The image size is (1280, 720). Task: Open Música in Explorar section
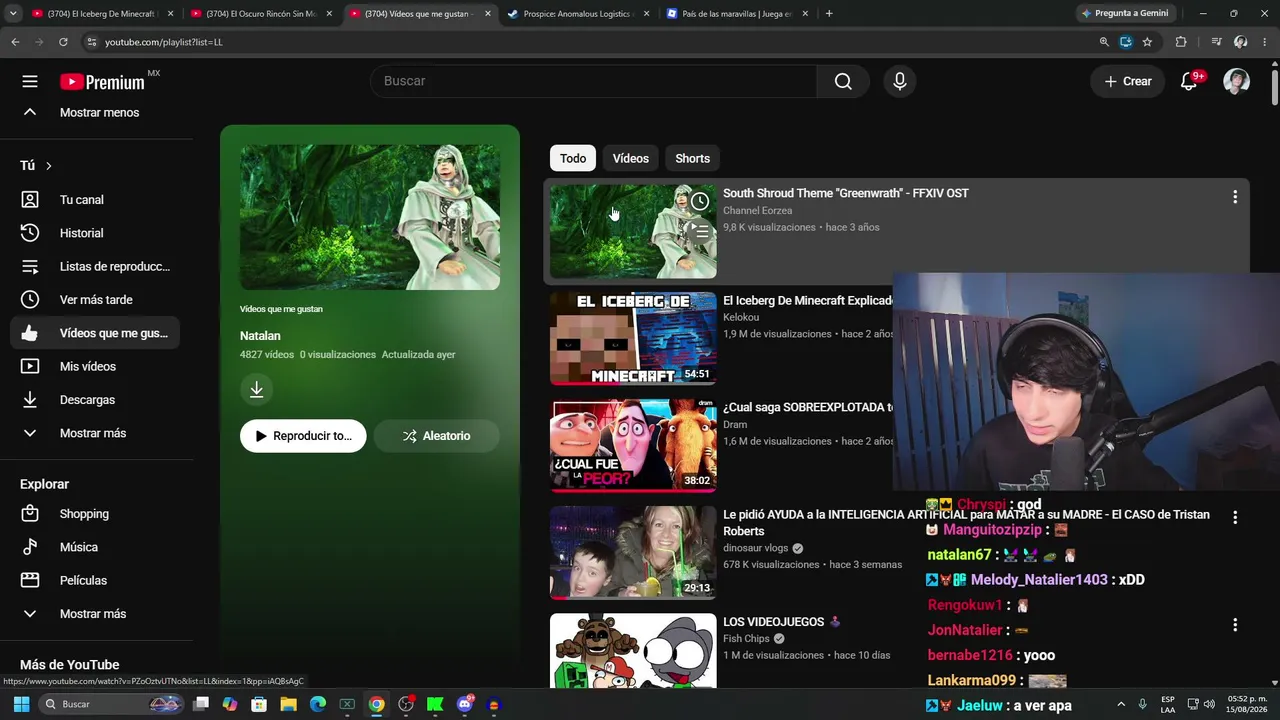95,547
